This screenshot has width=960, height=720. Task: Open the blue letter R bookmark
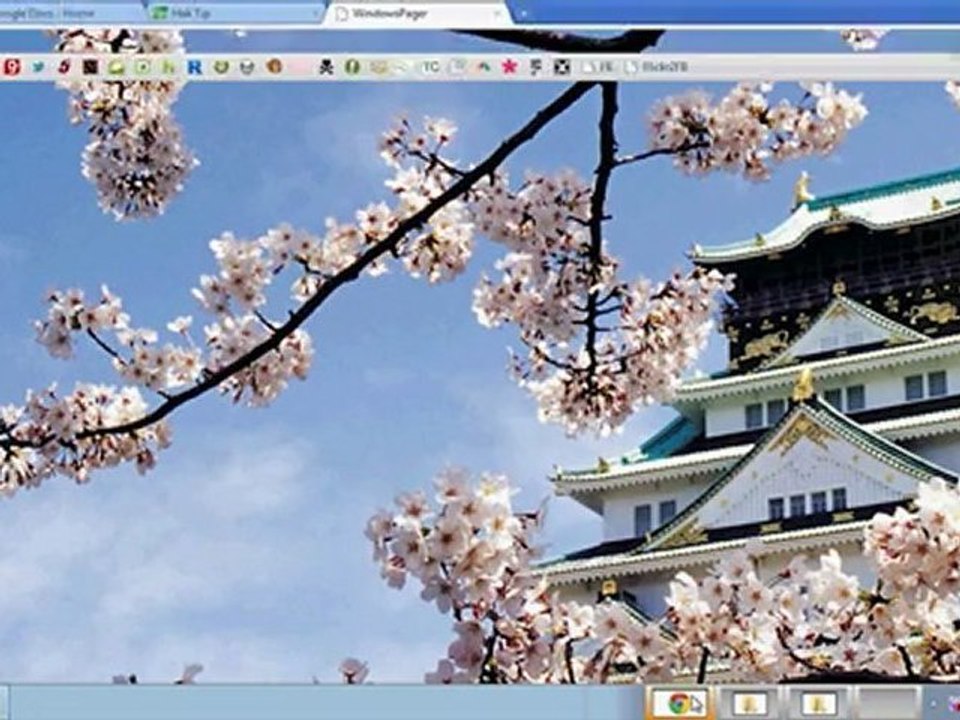point(195,66)
